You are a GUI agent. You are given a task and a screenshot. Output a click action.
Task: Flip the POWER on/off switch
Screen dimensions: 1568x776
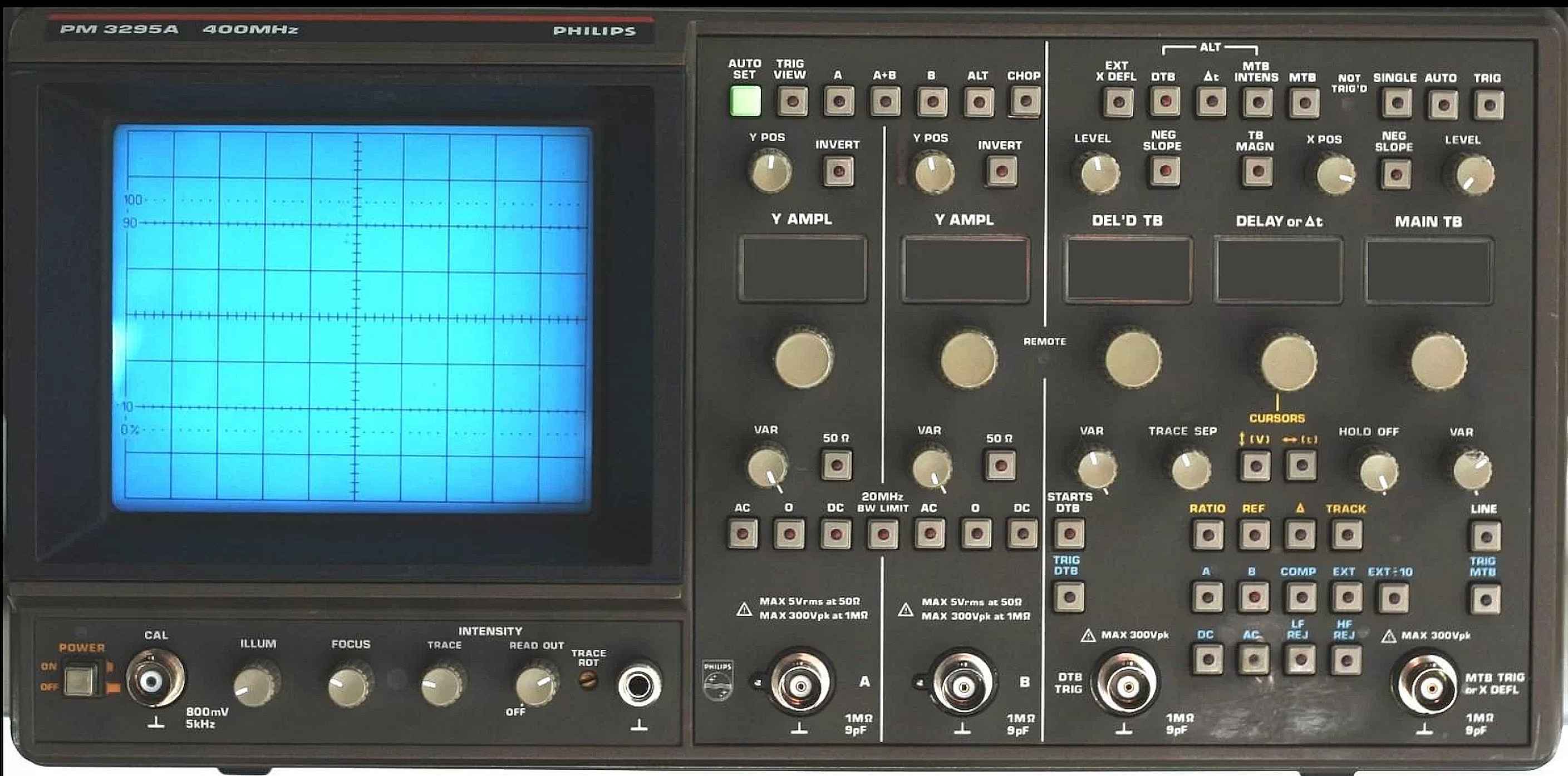[80, 680]
